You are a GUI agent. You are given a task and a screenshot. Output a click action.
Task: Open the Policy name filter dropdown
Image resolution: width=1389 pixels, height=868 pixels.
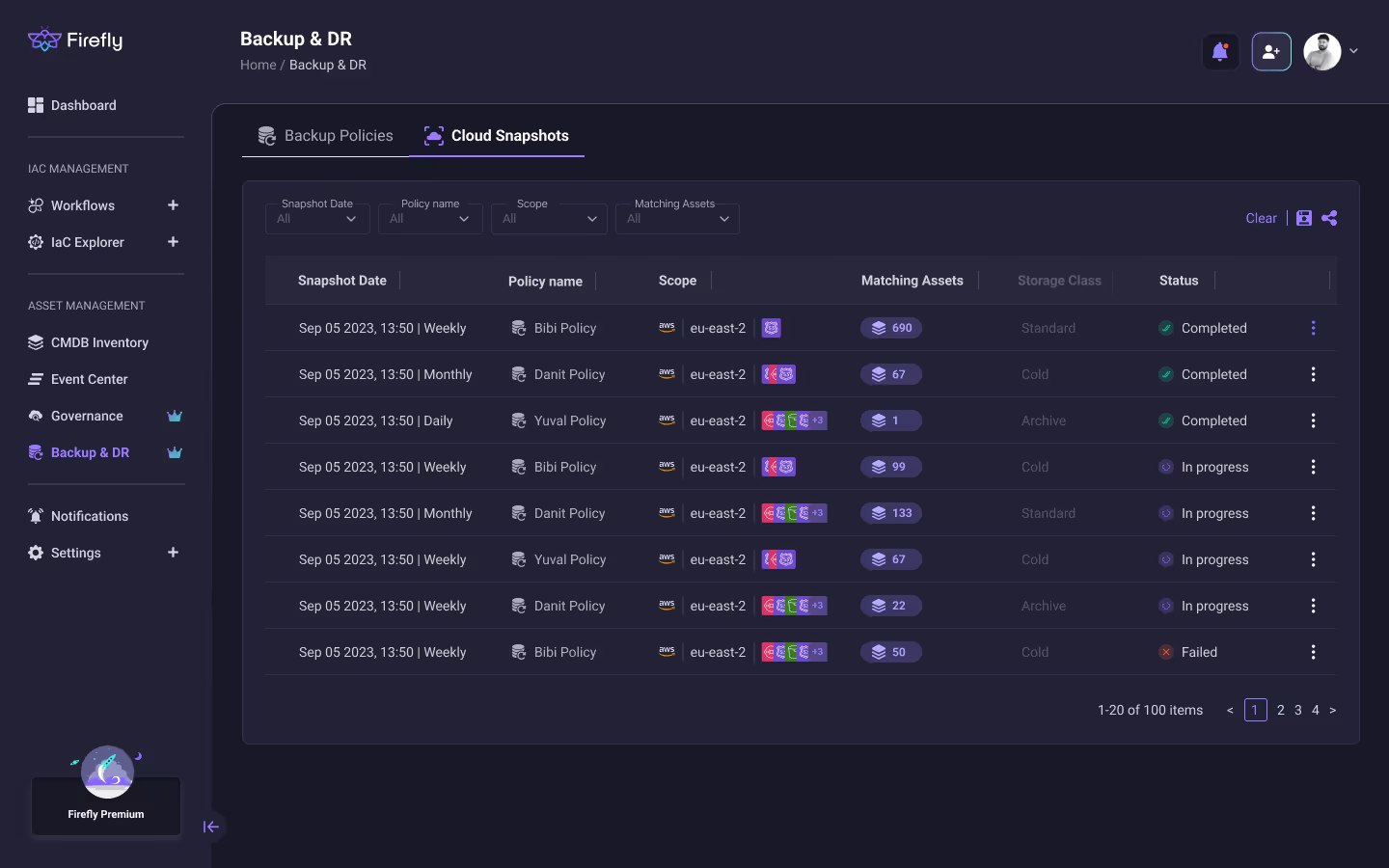click(430, 219)
